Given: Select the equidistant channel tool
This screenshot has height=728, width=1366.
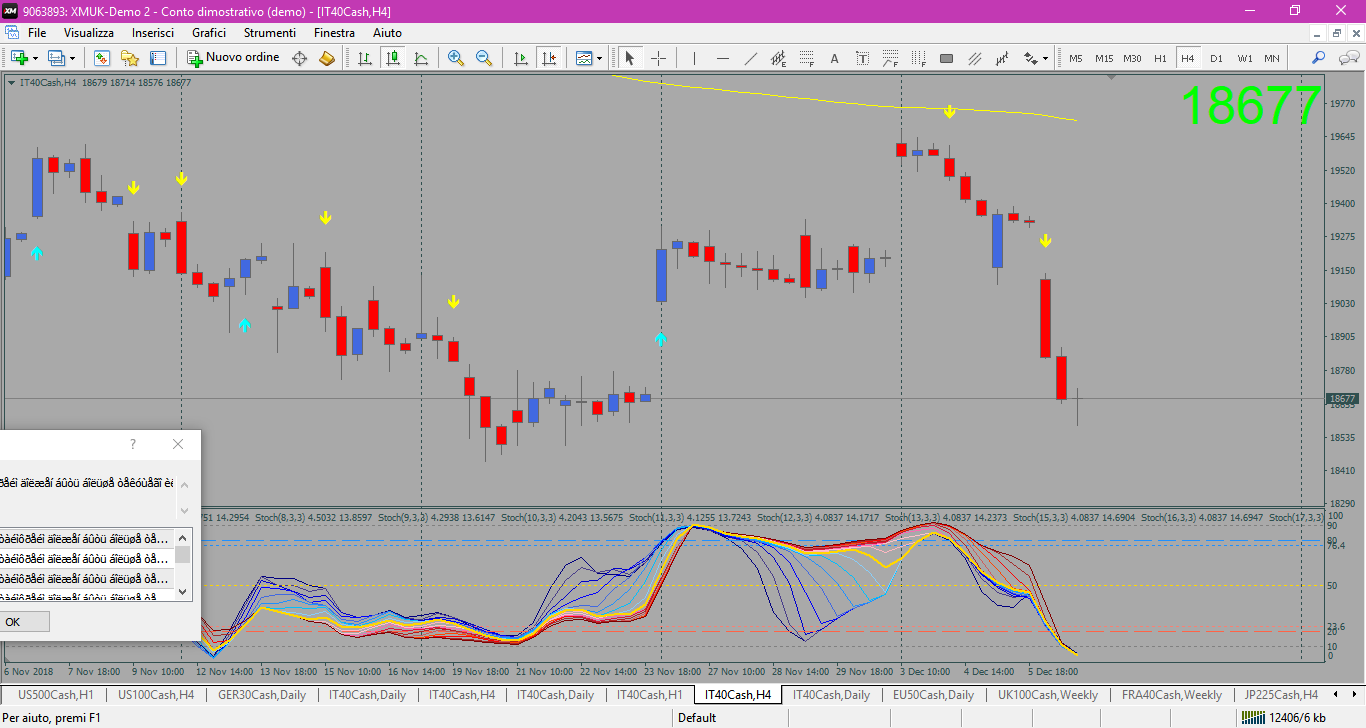Looking at the screenshot, I should click(x=778, y=58).
